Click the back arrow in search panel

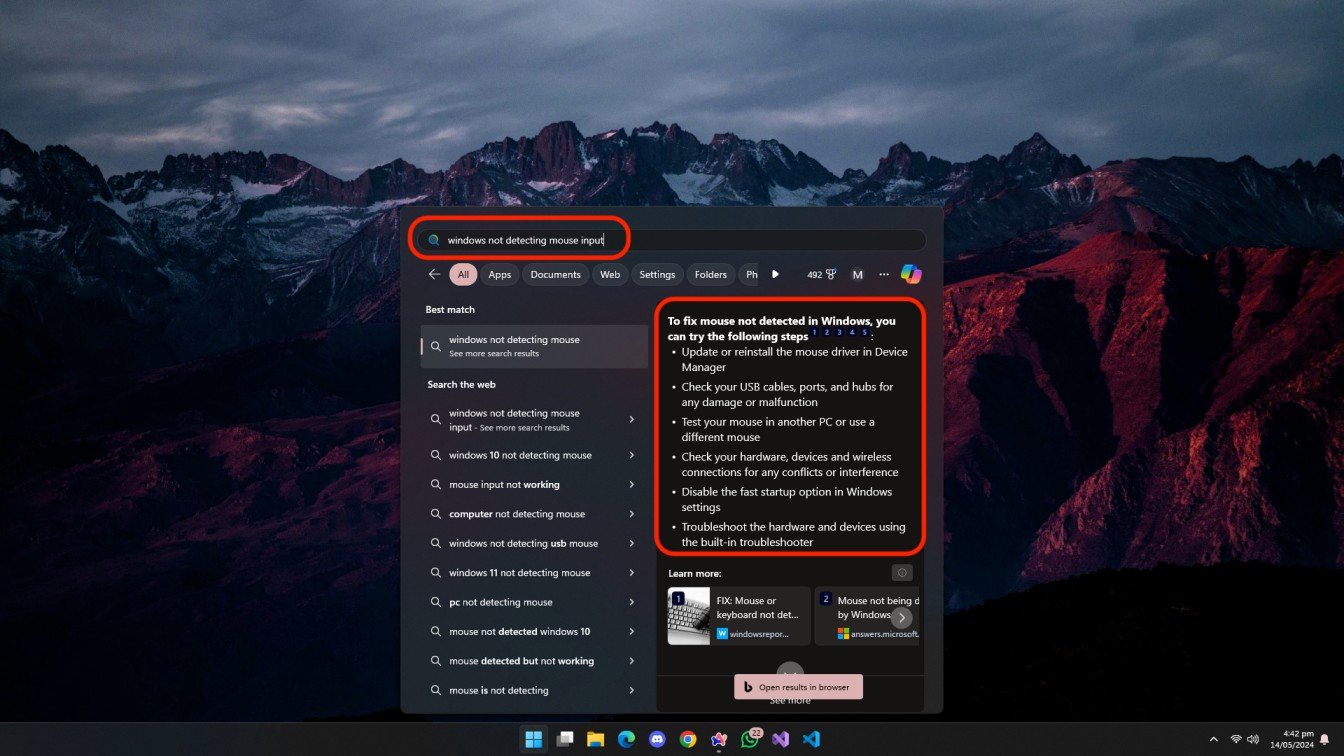434,274
